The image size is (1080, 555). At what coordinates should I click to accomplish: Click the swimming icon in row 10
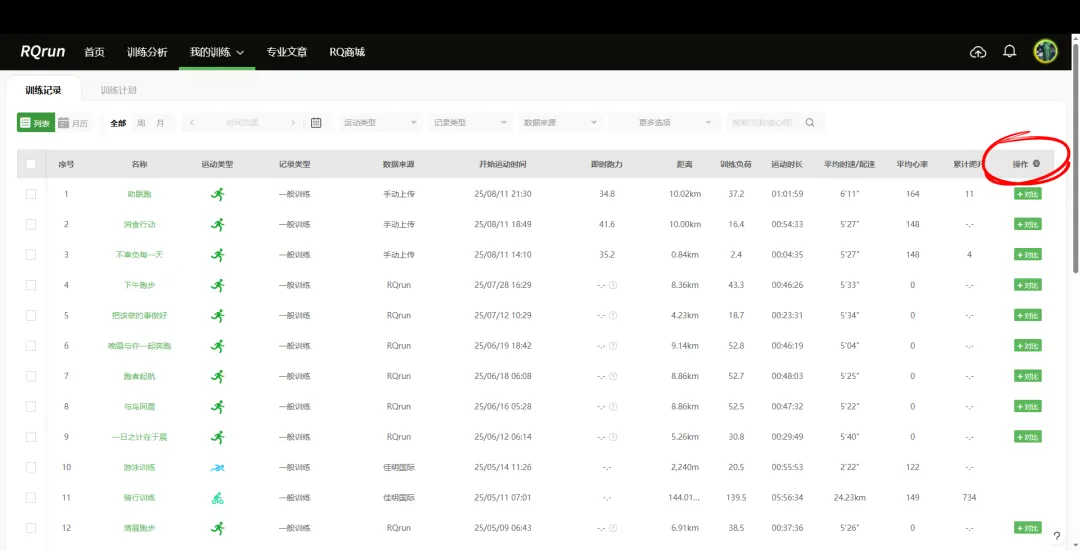pyautogui.click(x=217, y=467)
